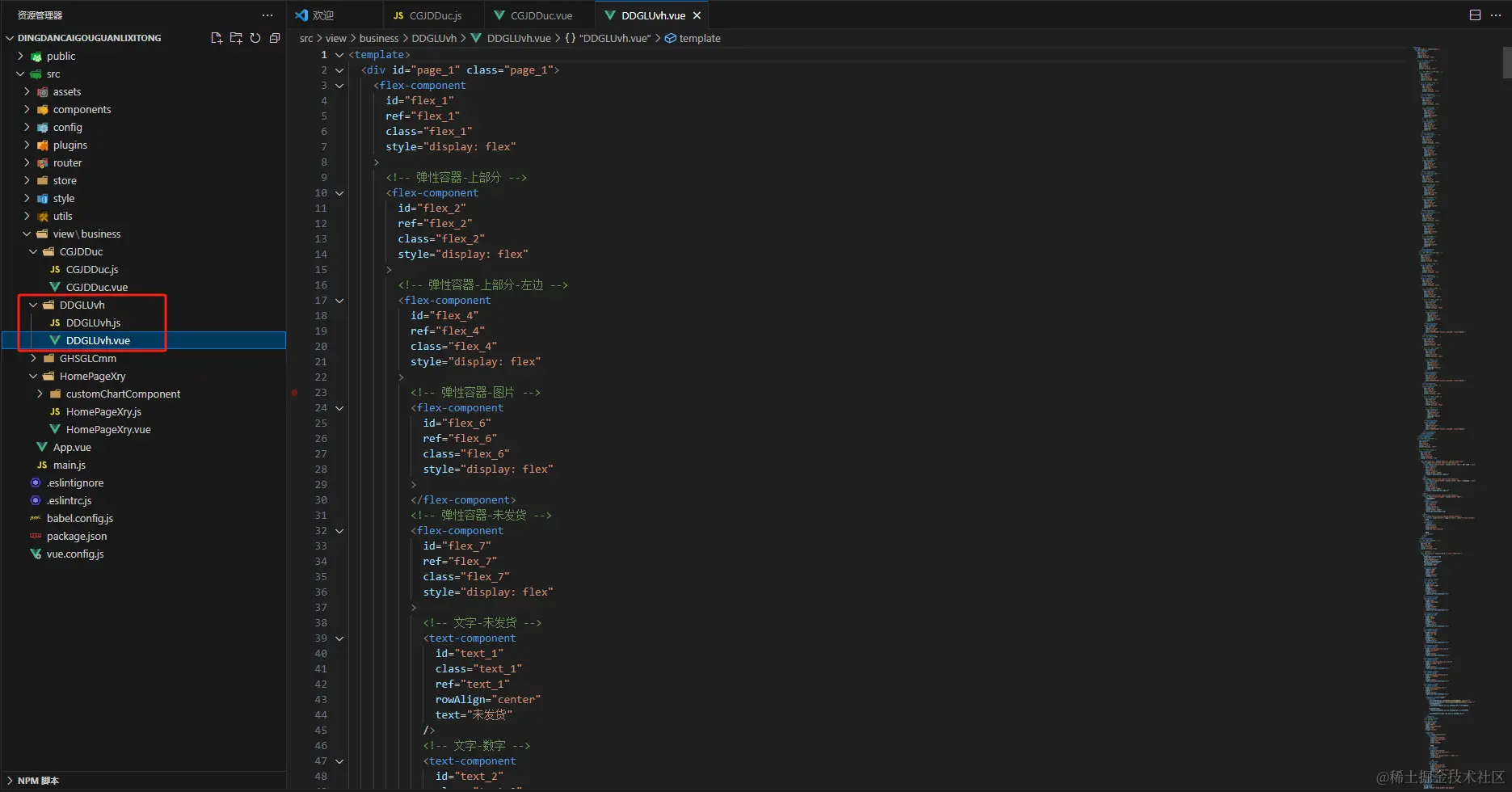This screenshot has width=1512, height=792.
Task: Split the editor to the right
Action: click(1475, 15)
